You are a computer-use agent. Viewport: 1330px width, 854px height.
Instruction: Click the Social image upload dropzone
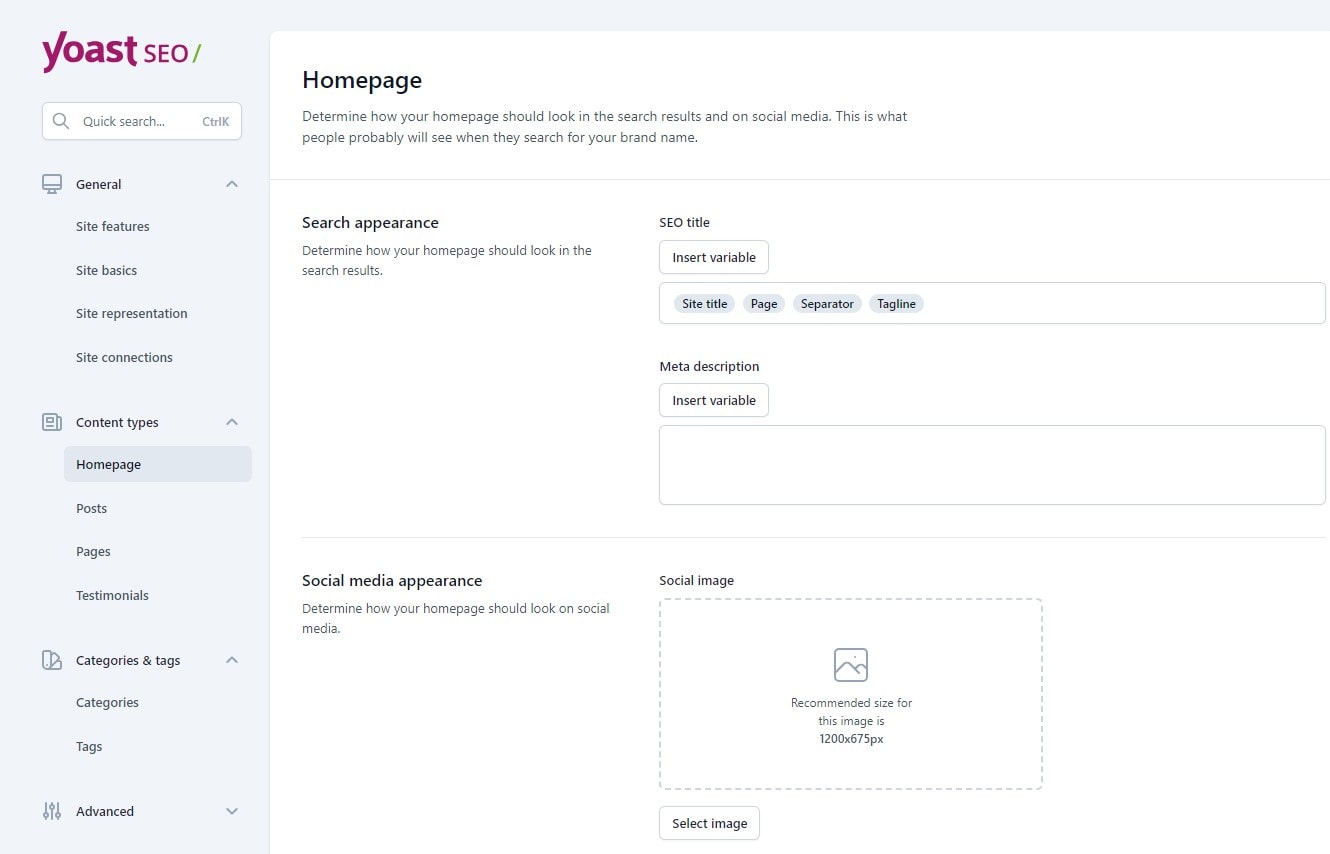click(851, 694)
